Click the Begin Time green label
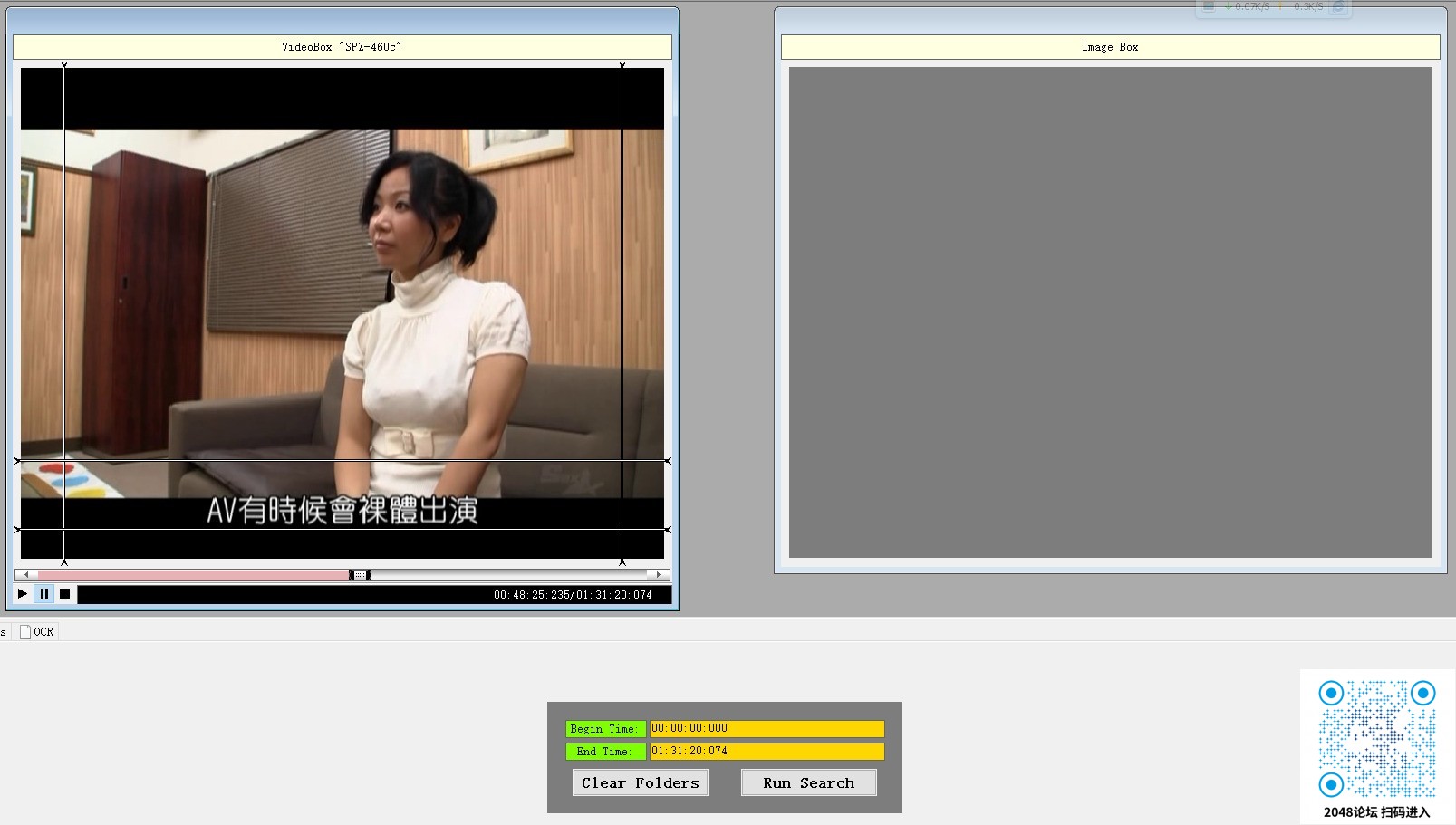The width and height of the screenshot is (1456, 825). (604, 729)
